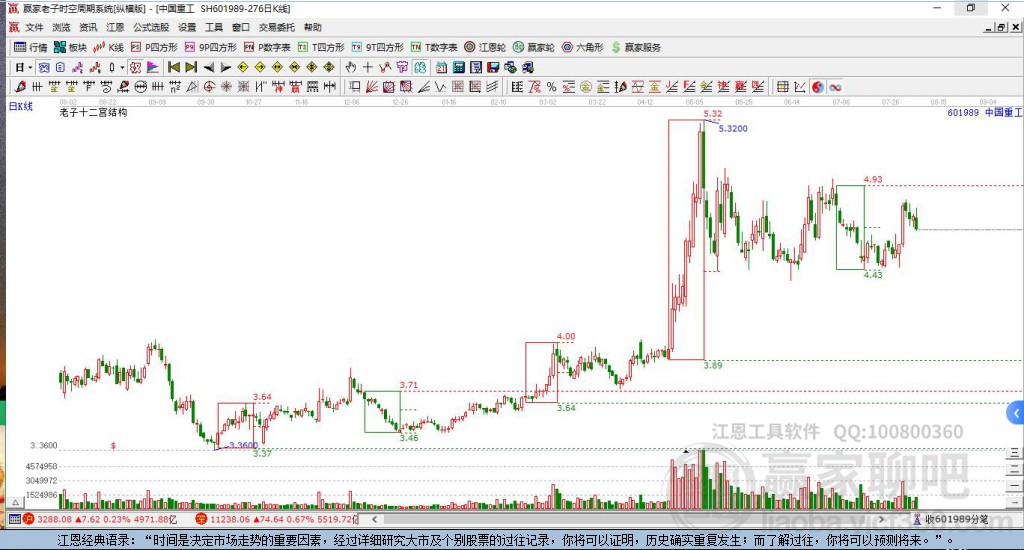The image size is (1024, 550).
Task: Expand the 0 value dropdown arrow
Action: click(121, 67)
